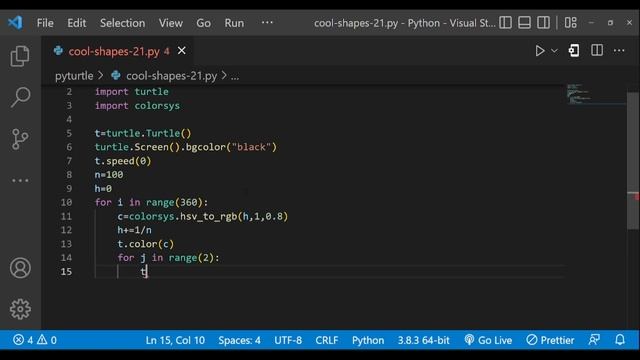
Task: Expand breadcrumb symbols ellipsis
Action: coord(235,76)
